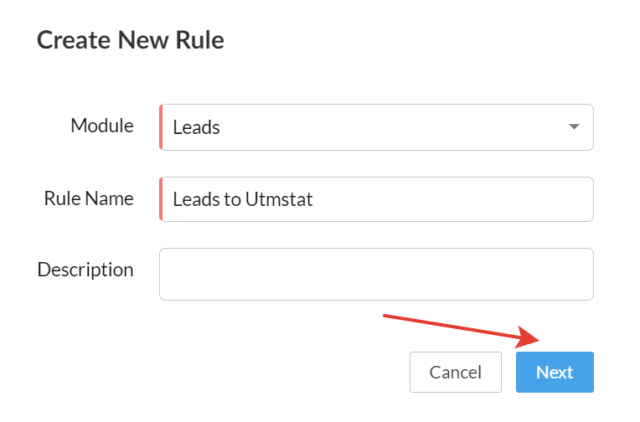Click the red required marker on Rule Name
640x422 pixels.
point(161,199)
